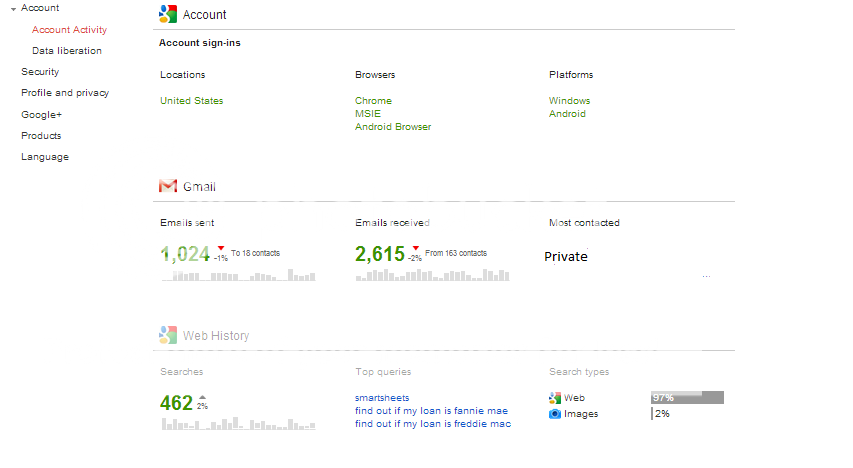Open Profile and privacy page

point(65,93)
